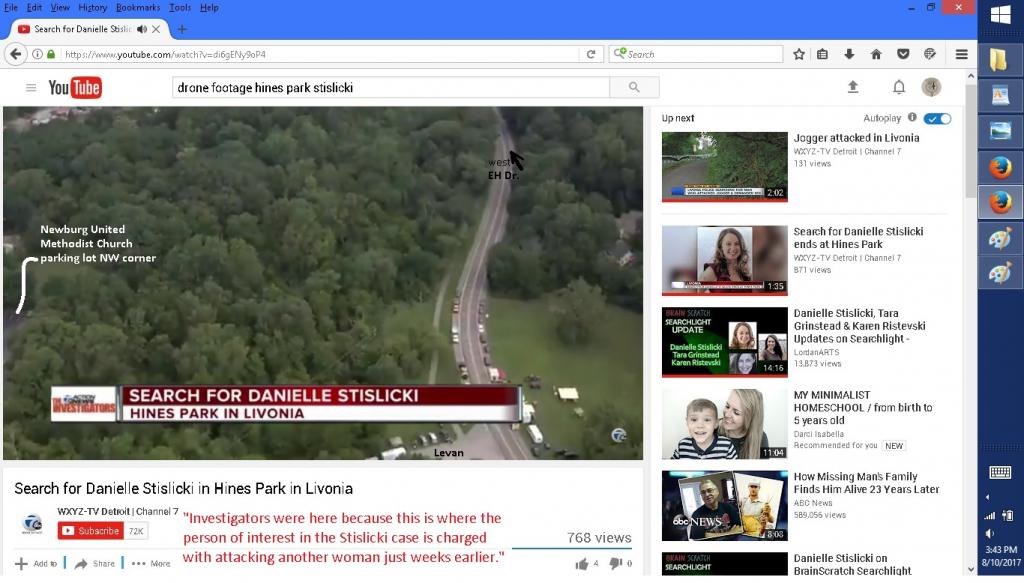The height and width of the screenshot is (583, 1024).
Task: Dislike the video with thumbs down
Action: [615, 563]
